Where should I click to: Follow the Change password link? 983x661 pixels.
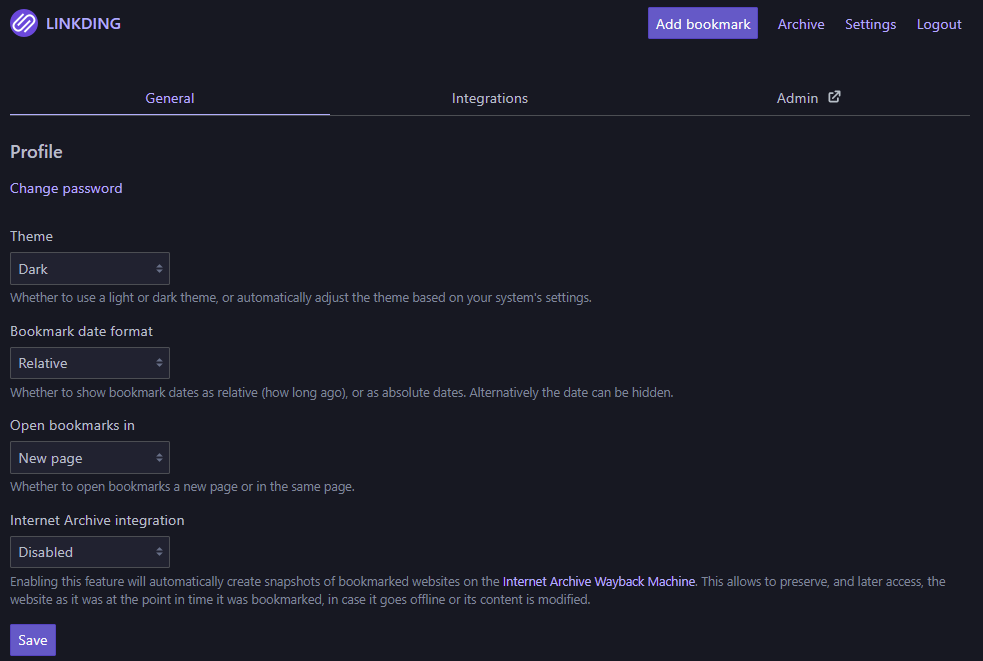tap(66, 188)
